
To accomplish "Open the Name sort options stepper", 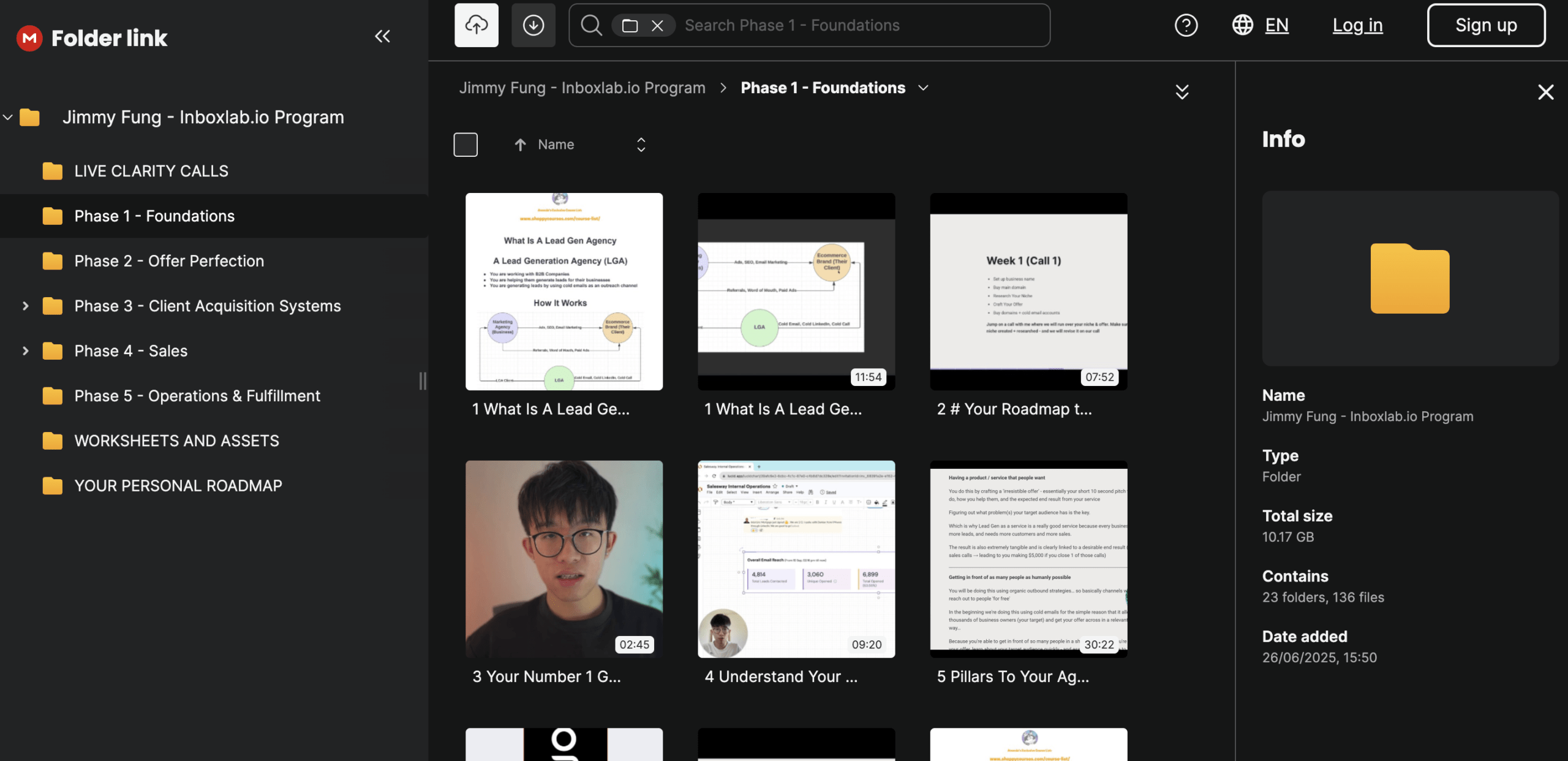I will 641,145.
